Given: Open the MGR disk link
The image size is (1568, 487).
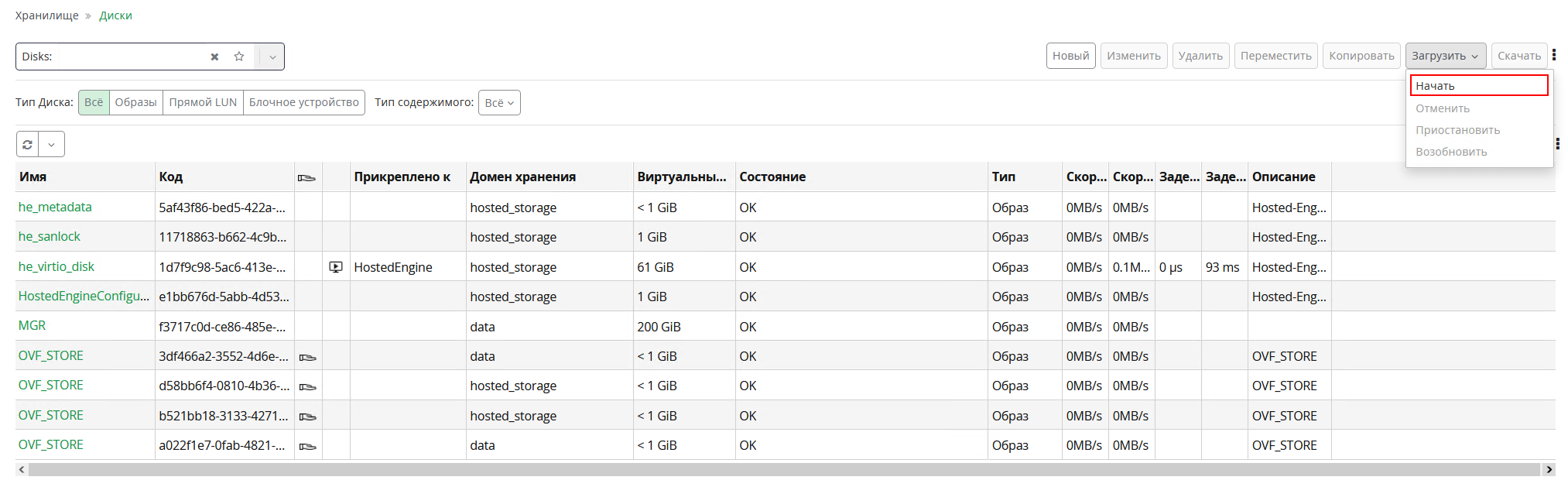Looking at the screenshot, I should (x=32, y=325).
